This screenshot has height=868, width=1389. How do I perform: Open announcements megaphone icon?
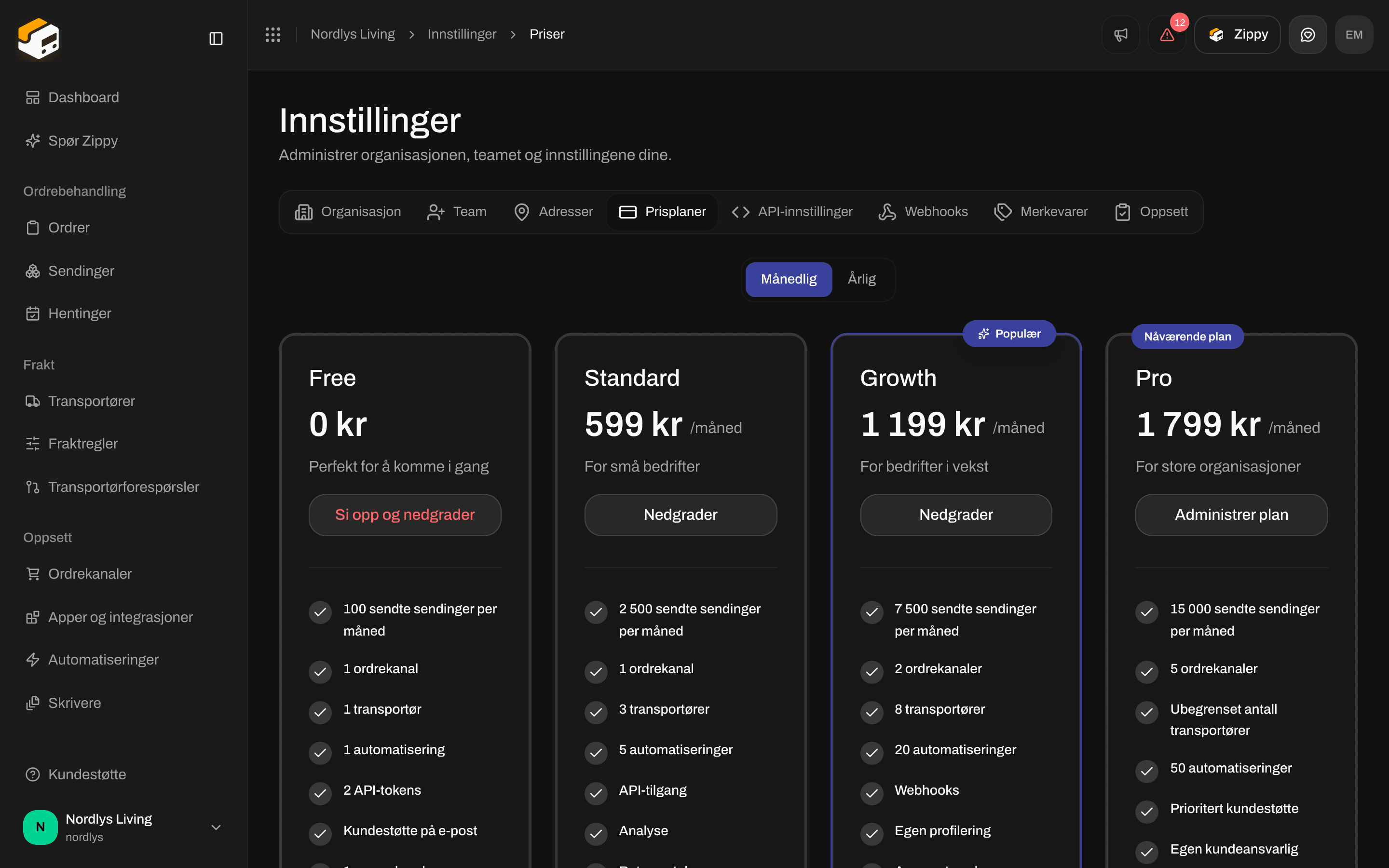point(1120,34)
